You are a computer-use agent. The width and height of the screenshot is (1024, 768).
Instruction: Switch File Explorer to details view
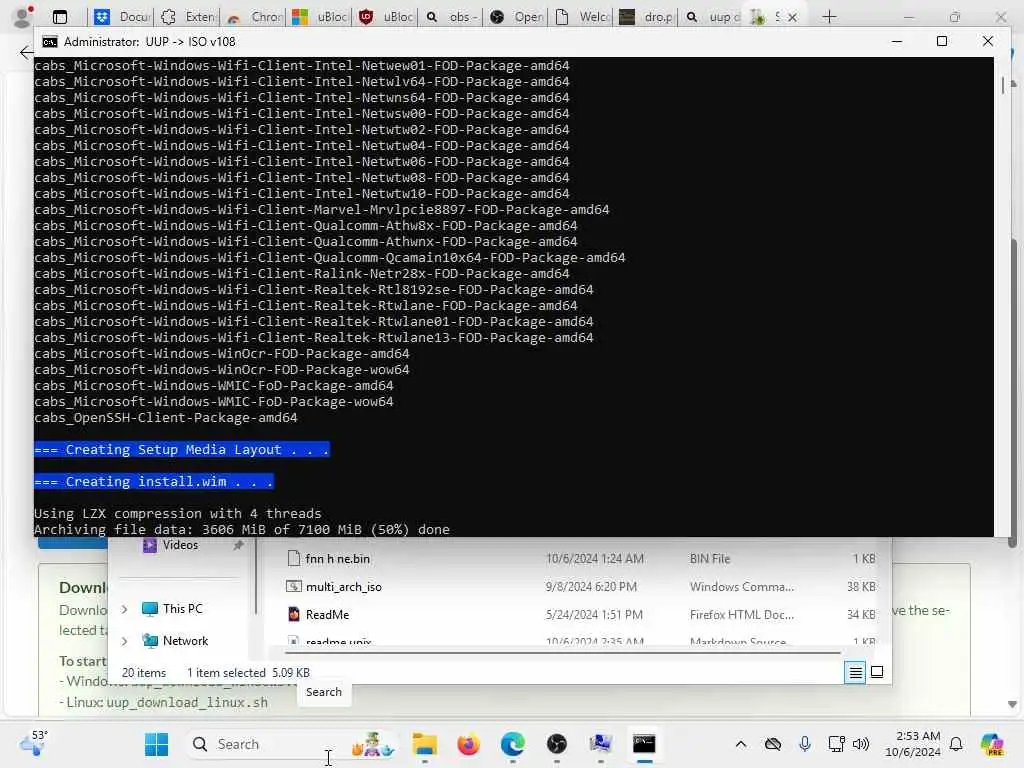[855, 672]
